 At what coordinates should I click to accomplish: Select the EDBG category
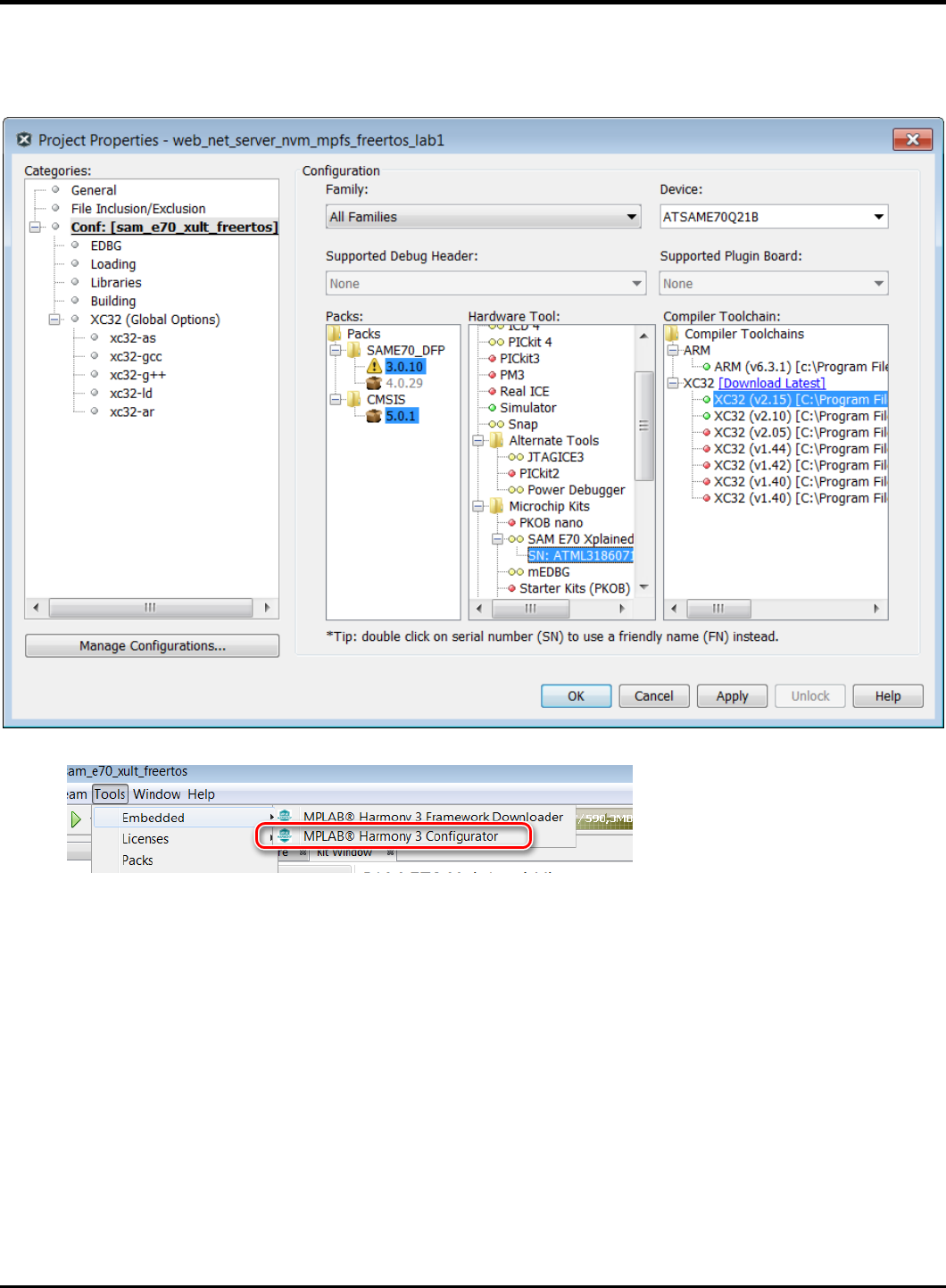click(x=106, y=245)
